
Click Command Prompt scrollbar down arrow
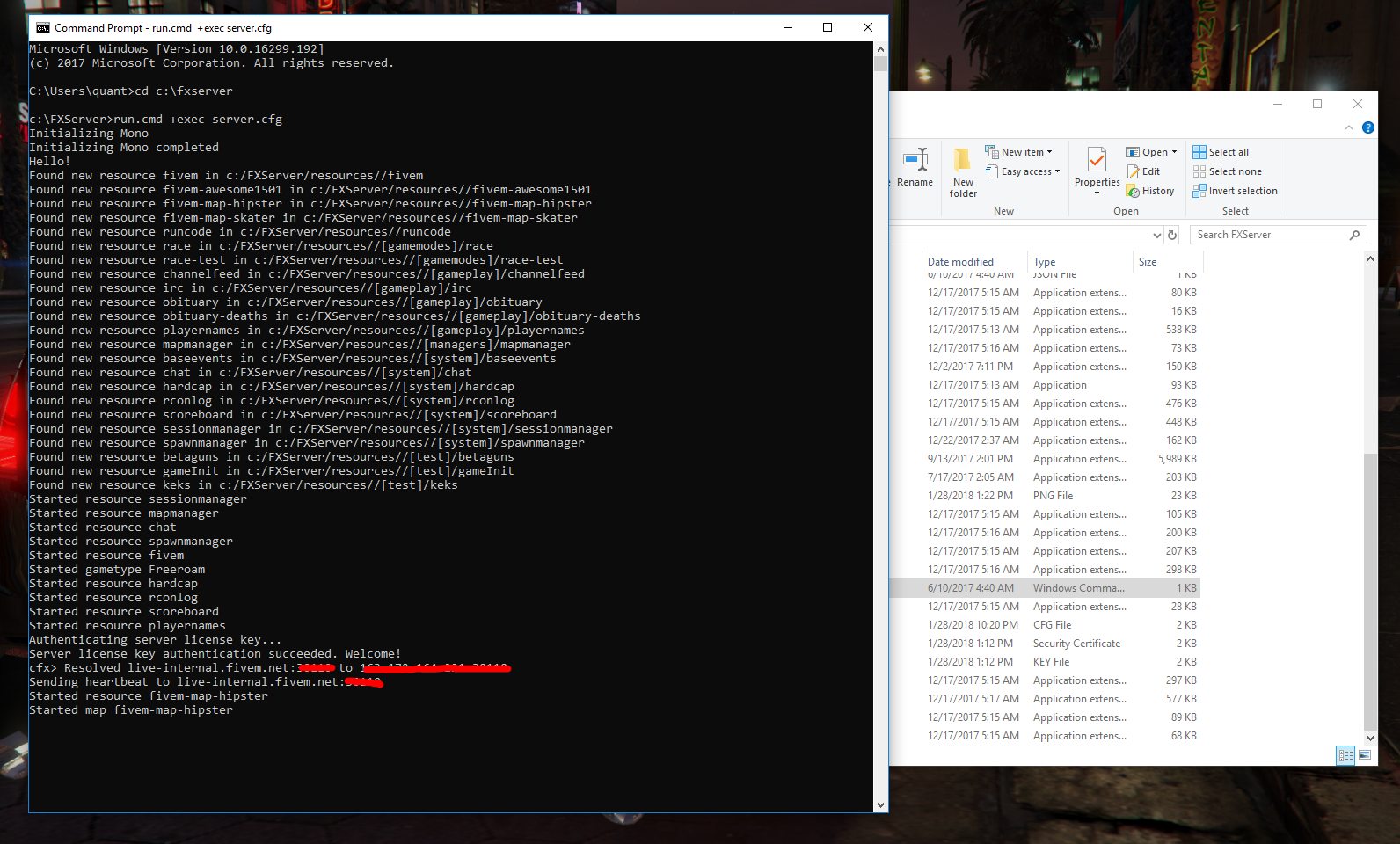tap(880, 804)
